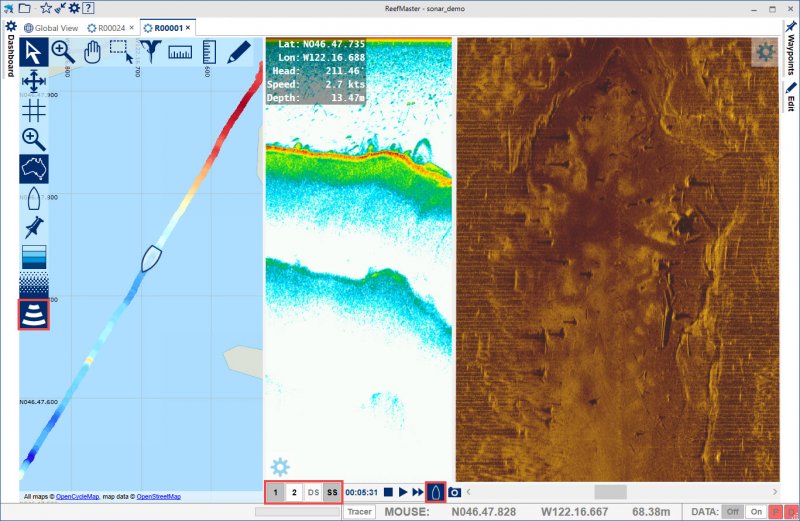Click the sidescan horizontal scrollbar thumb
This screenshot has width=800, height=521.
[x=610, y=492]
